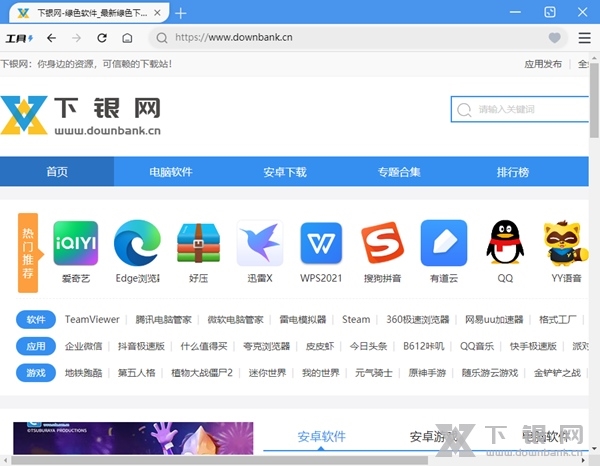Image resolution: width=600 pixels, height=466 pixels.
Task: Open the 应用发布 link
Action: coord(543,64)
